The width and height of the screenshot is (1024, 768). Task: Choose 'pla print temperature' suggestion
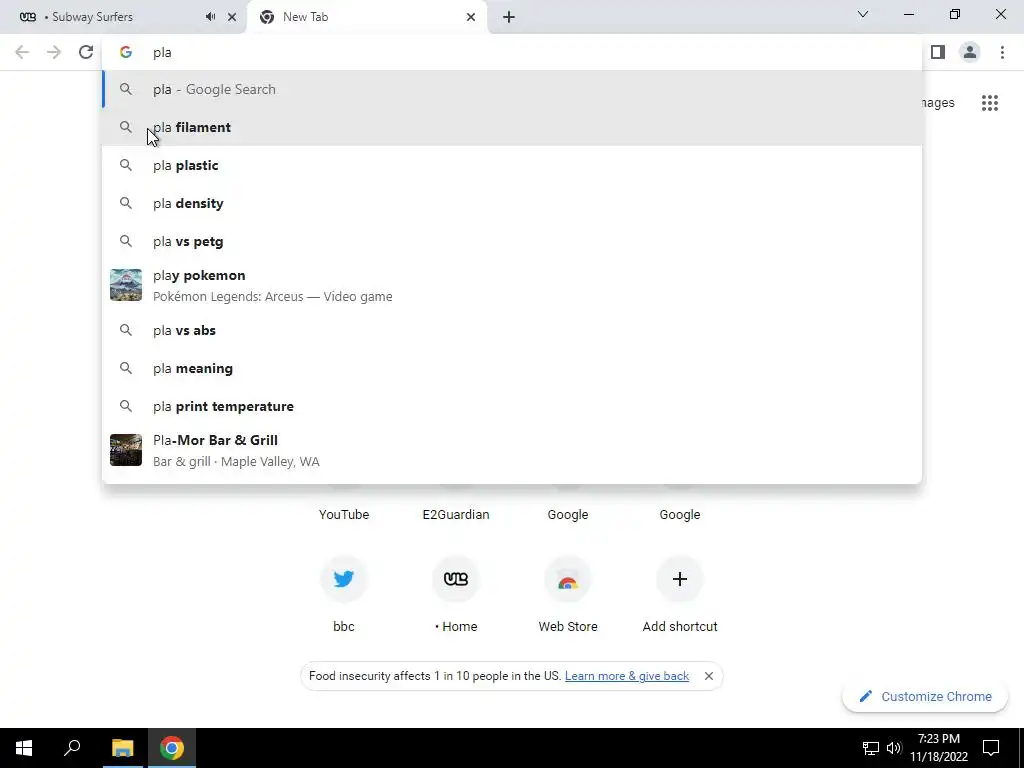coord(512,406)
